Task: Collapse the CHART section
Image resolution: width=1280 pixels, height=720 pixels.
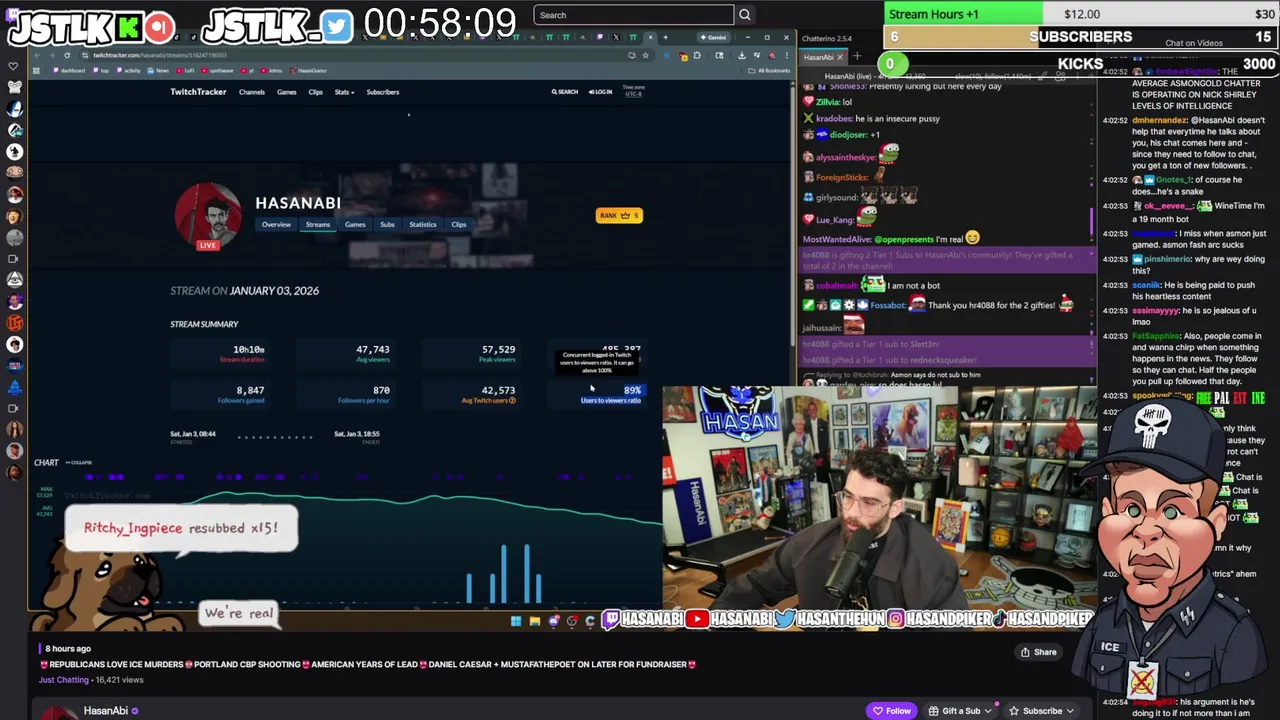Action: pos(79,462)
